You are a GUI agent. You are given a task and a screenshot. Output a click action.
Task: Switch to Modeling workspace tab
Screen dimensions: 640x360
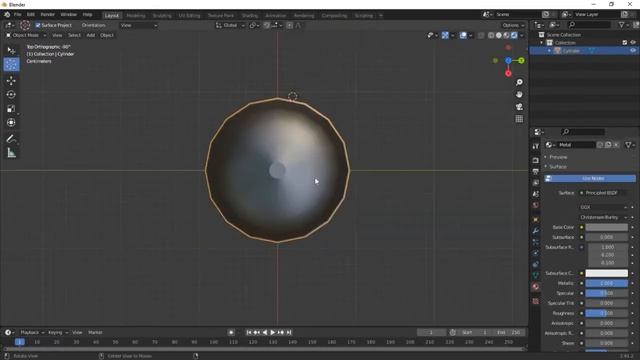(136, 16)
